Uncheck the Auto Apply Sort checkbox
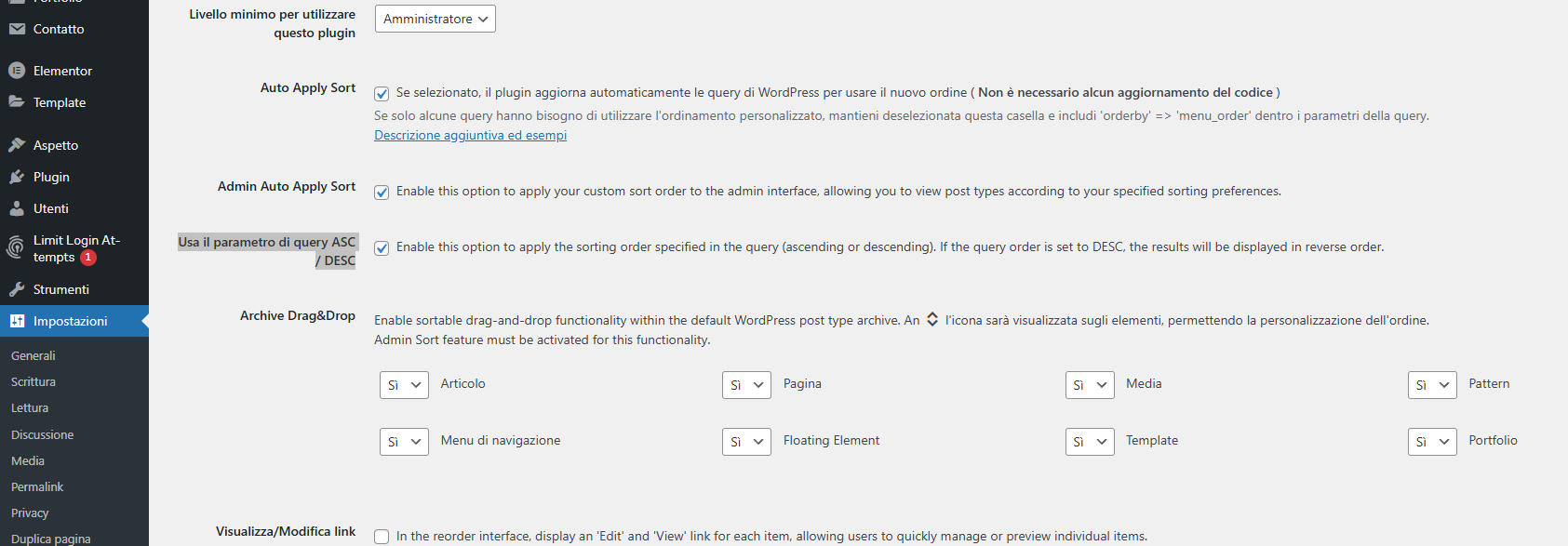The height and width of the screenshot is (546, 1568). point(382,93)
